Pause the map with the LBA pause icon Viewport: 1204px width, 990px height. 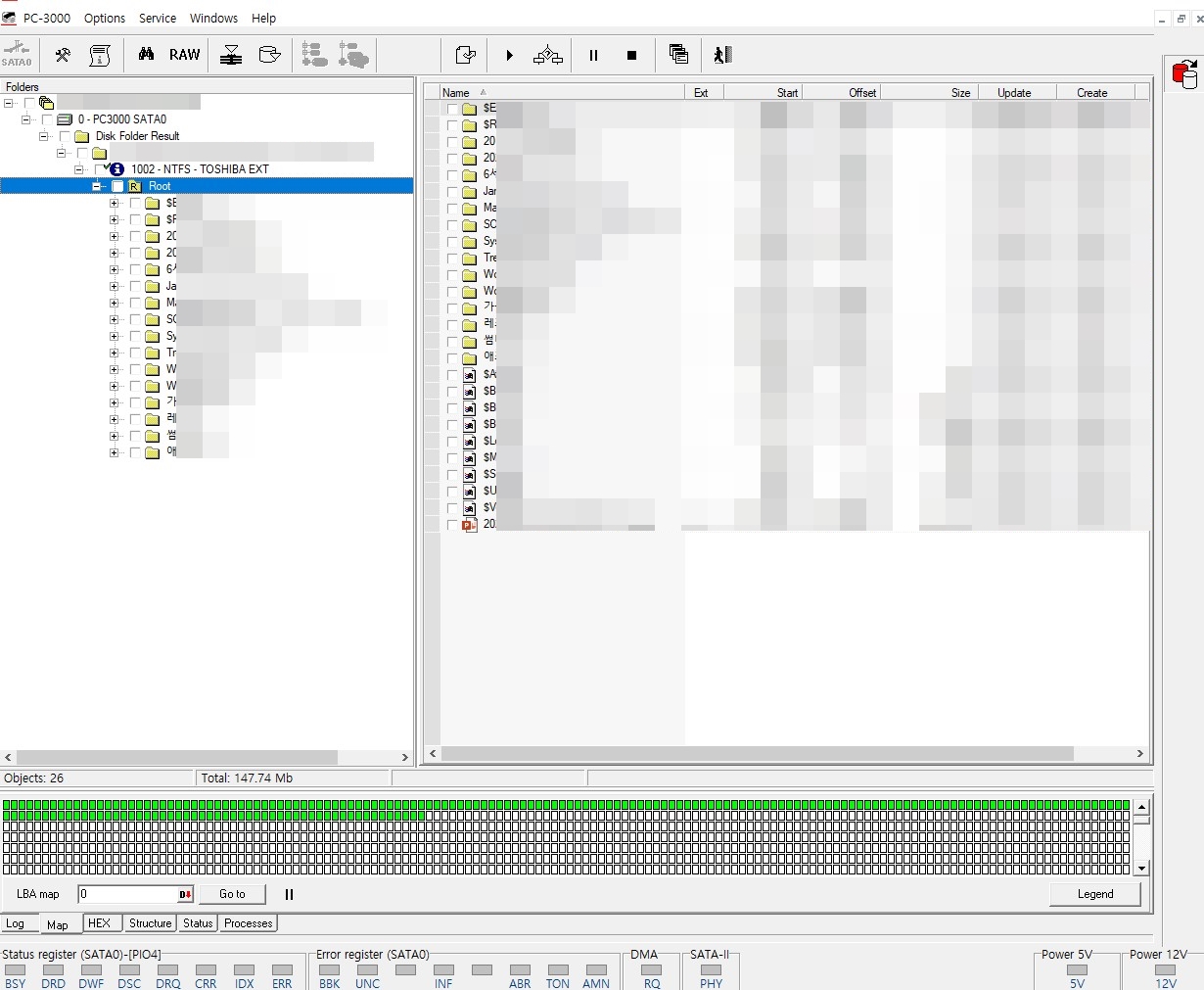coord(289,894)
